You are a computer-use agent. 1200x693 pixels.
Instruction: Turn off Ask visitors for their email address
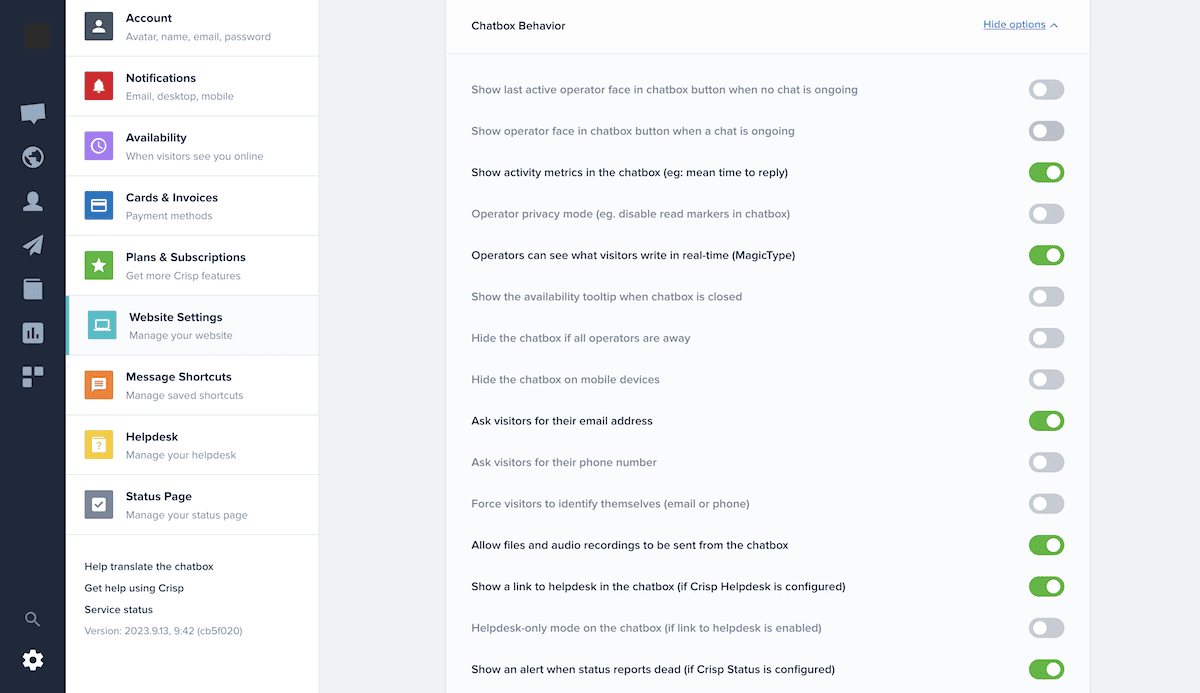(1046, 421)
